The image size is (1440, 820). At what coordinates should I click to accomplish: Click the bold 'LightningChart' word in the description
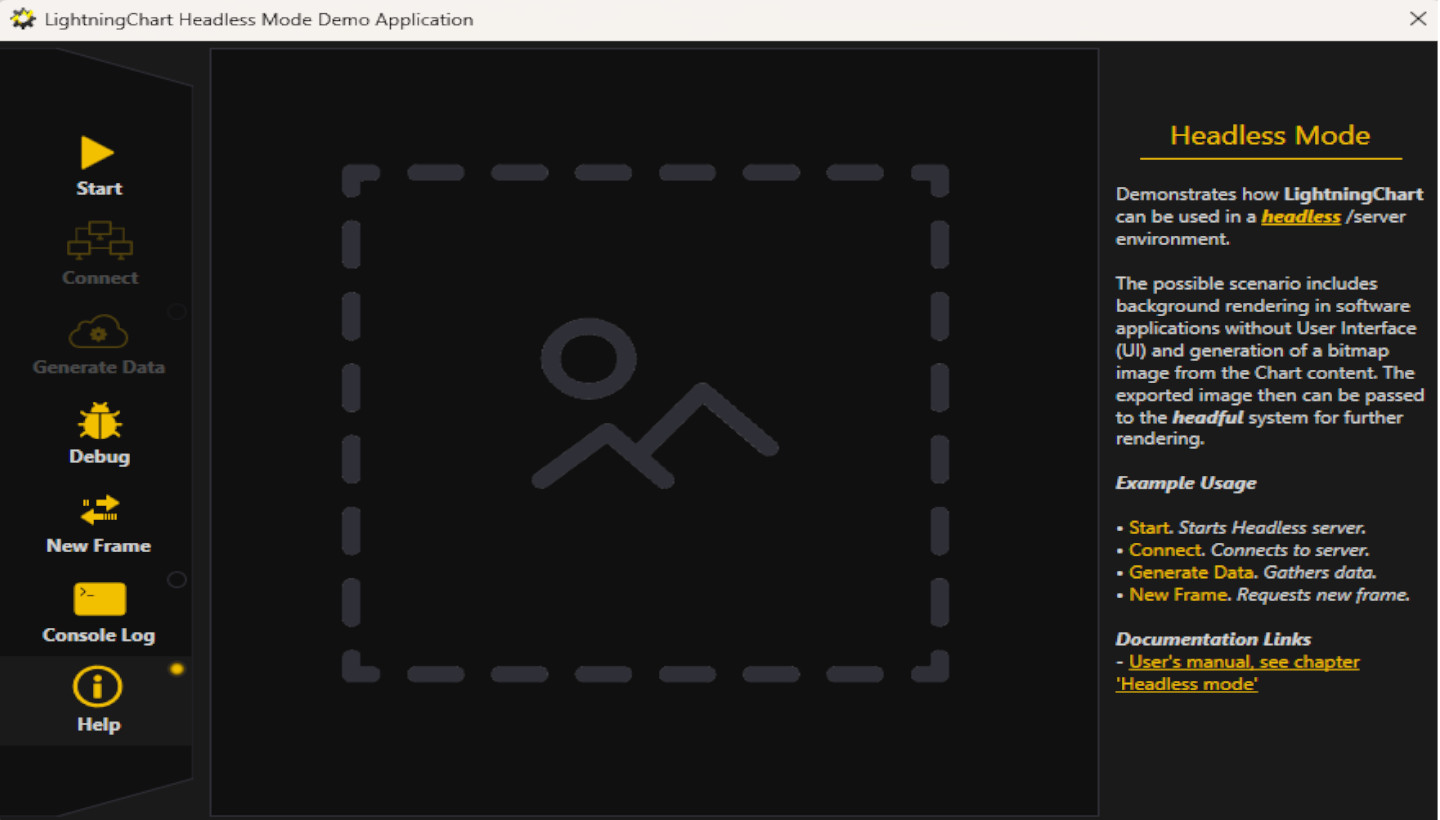pos(1354,194)
